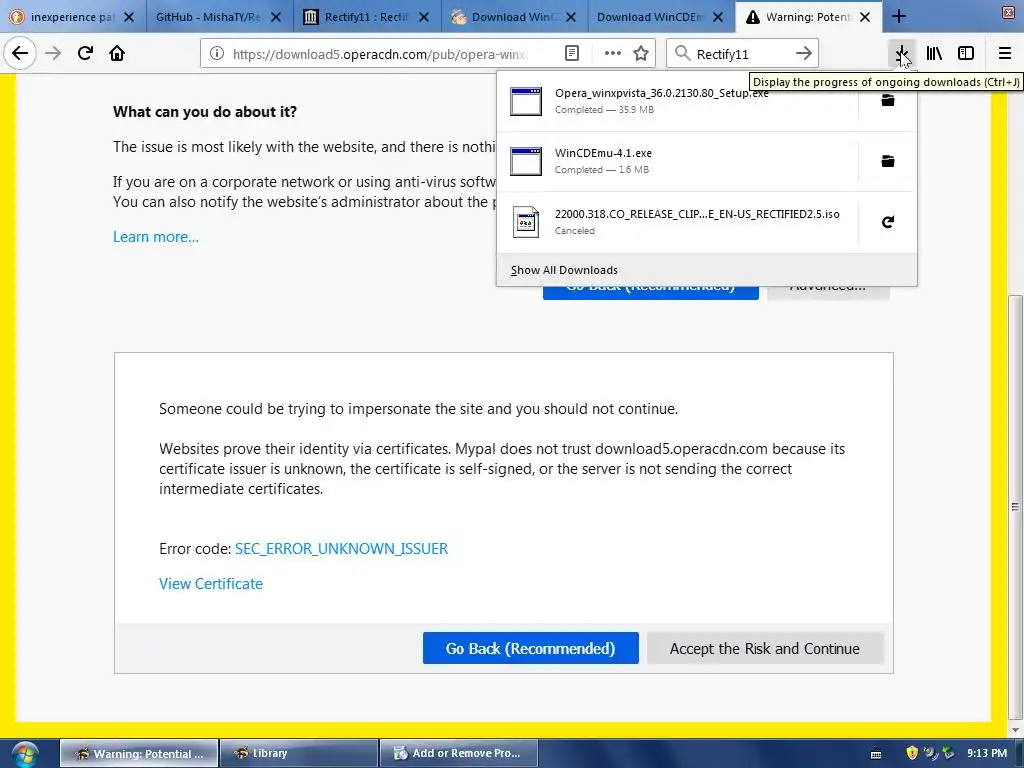This screenshot has width=1024, height=768.
Task: Click View Certificate link
Action: coord(211,584)
